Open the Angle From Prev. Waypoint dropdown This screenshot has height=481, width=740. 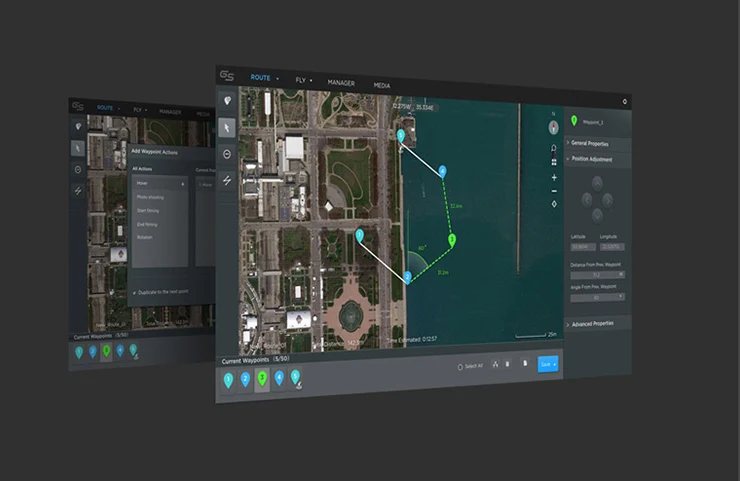(x=597, y=297)
